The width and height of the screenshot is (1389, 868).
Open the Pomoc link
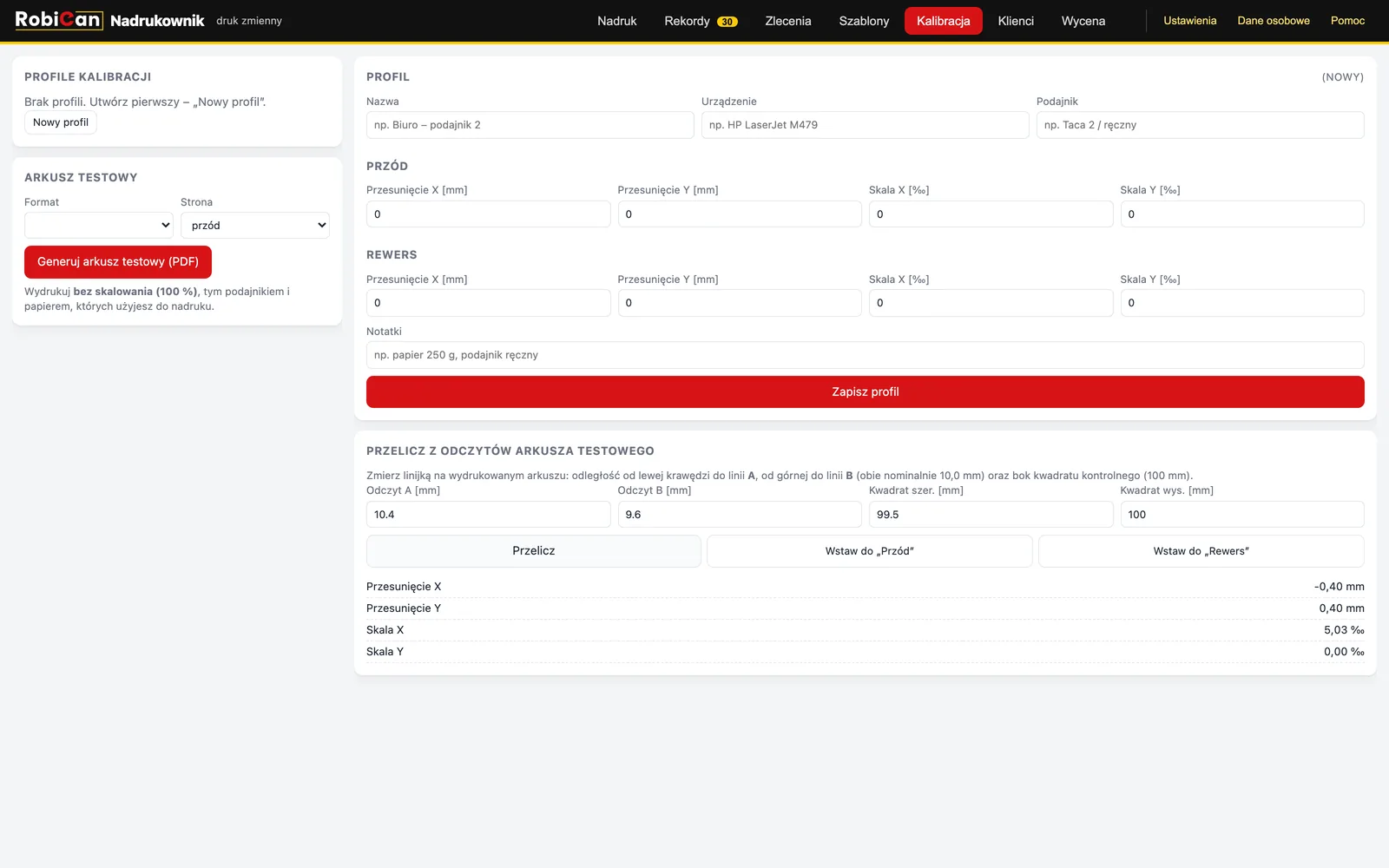click(1347, 21)
